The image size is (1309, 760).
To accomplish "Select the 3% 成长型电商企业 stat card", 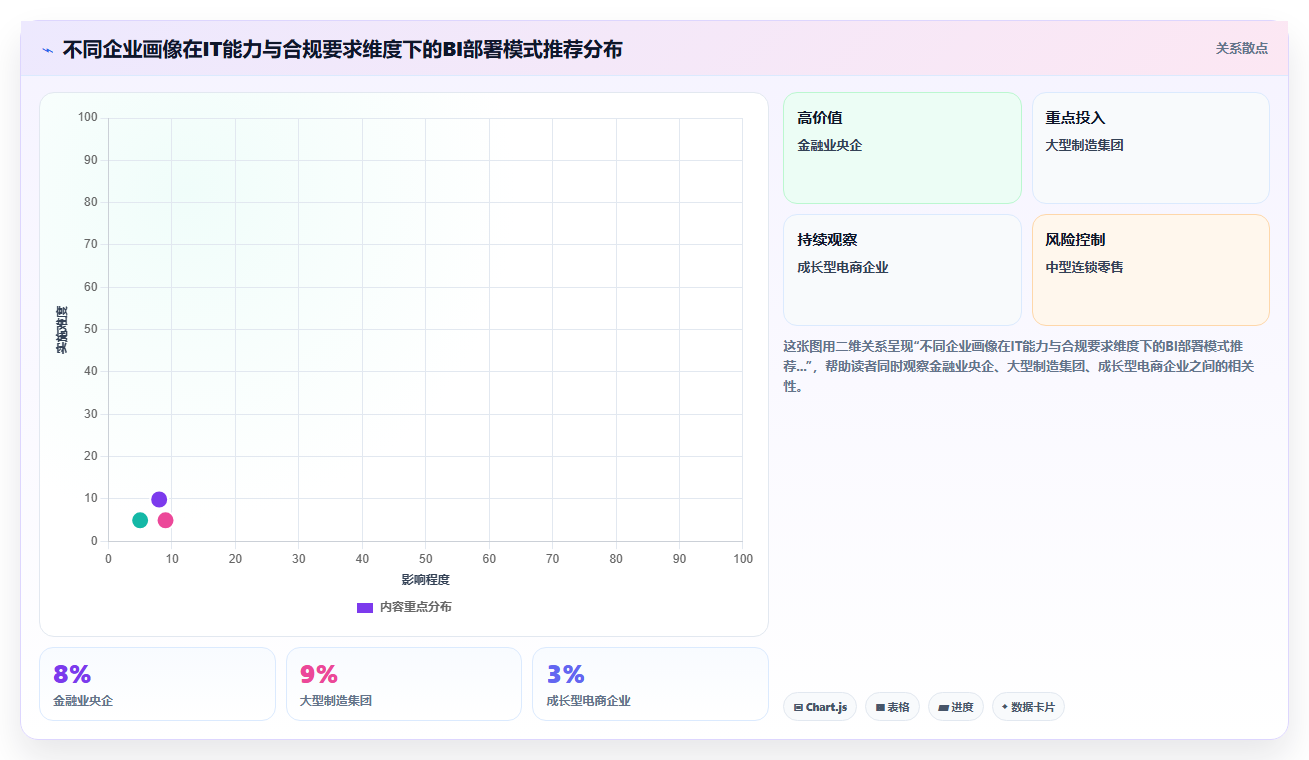I will (x=650, y=684).
